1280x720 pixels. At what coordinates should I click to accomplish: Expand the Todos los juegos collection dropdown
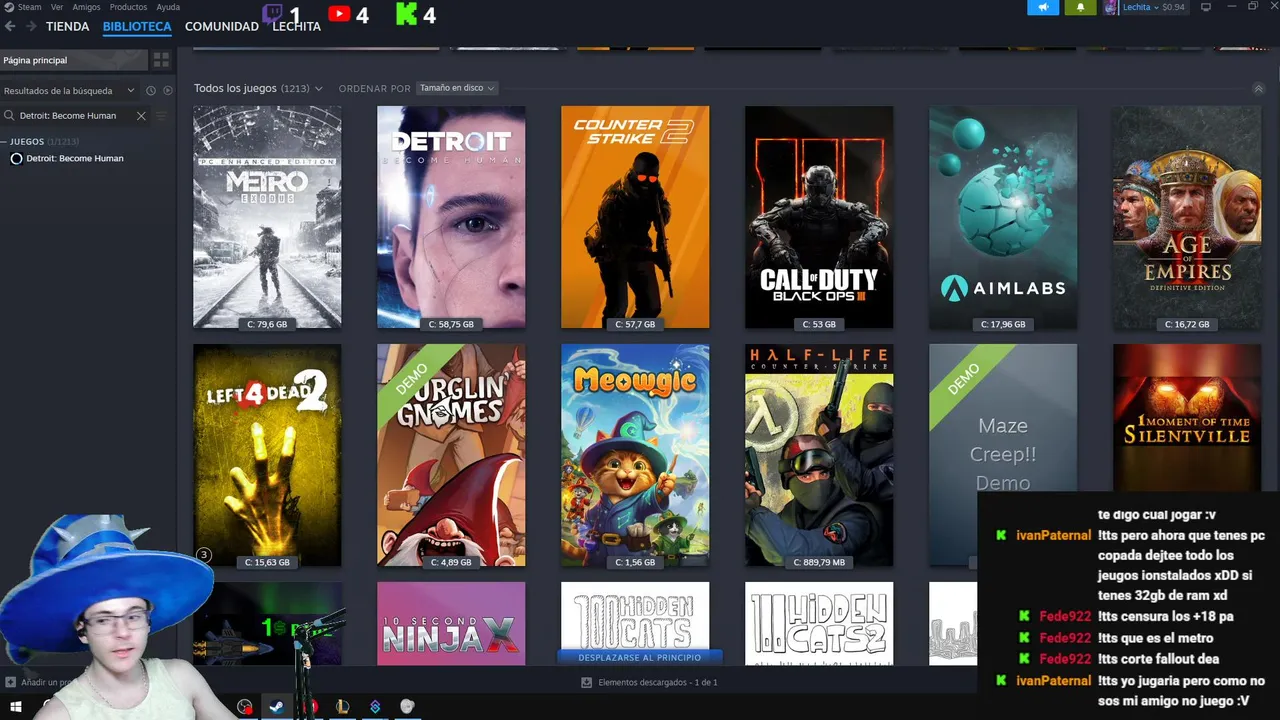[x=319, y=89]
